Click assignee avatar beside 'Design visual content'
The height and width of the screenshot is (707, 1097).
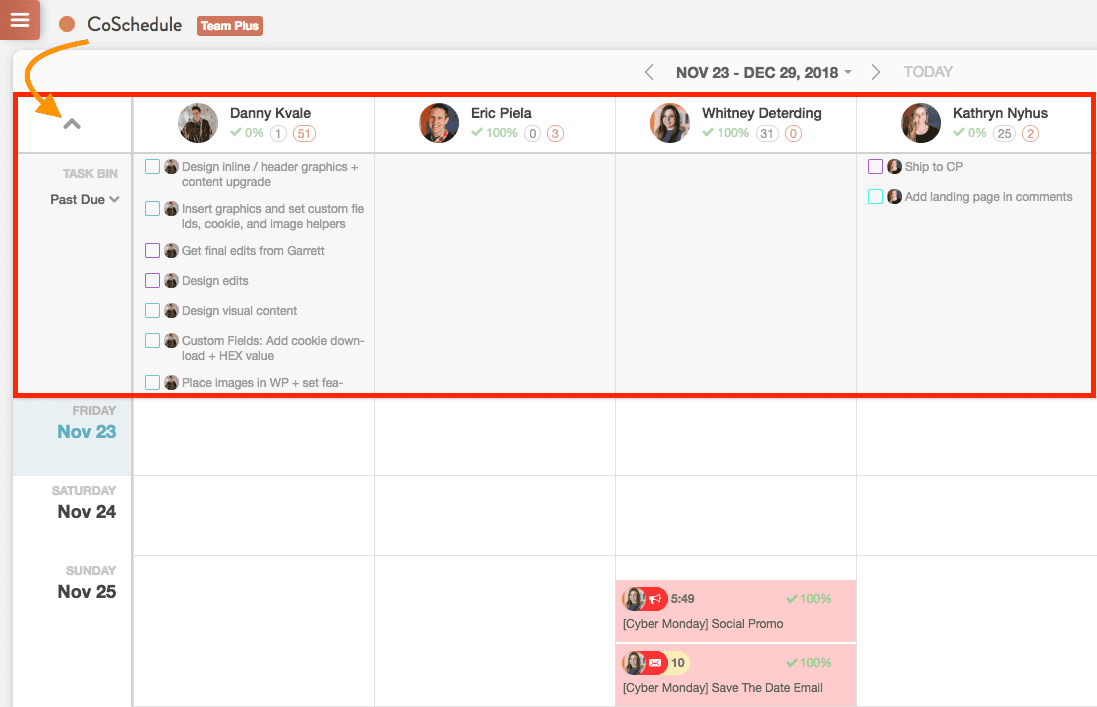point(171,310)
